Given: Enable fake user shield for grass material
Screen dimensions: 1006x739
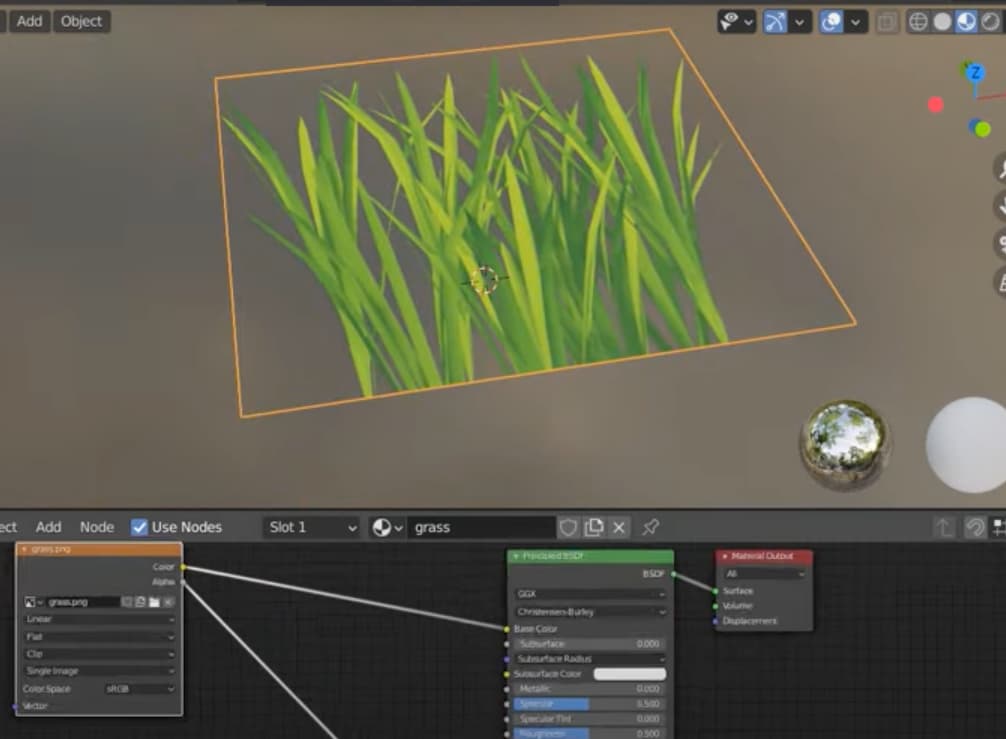Looking at the screenshot, I should 567,527.
